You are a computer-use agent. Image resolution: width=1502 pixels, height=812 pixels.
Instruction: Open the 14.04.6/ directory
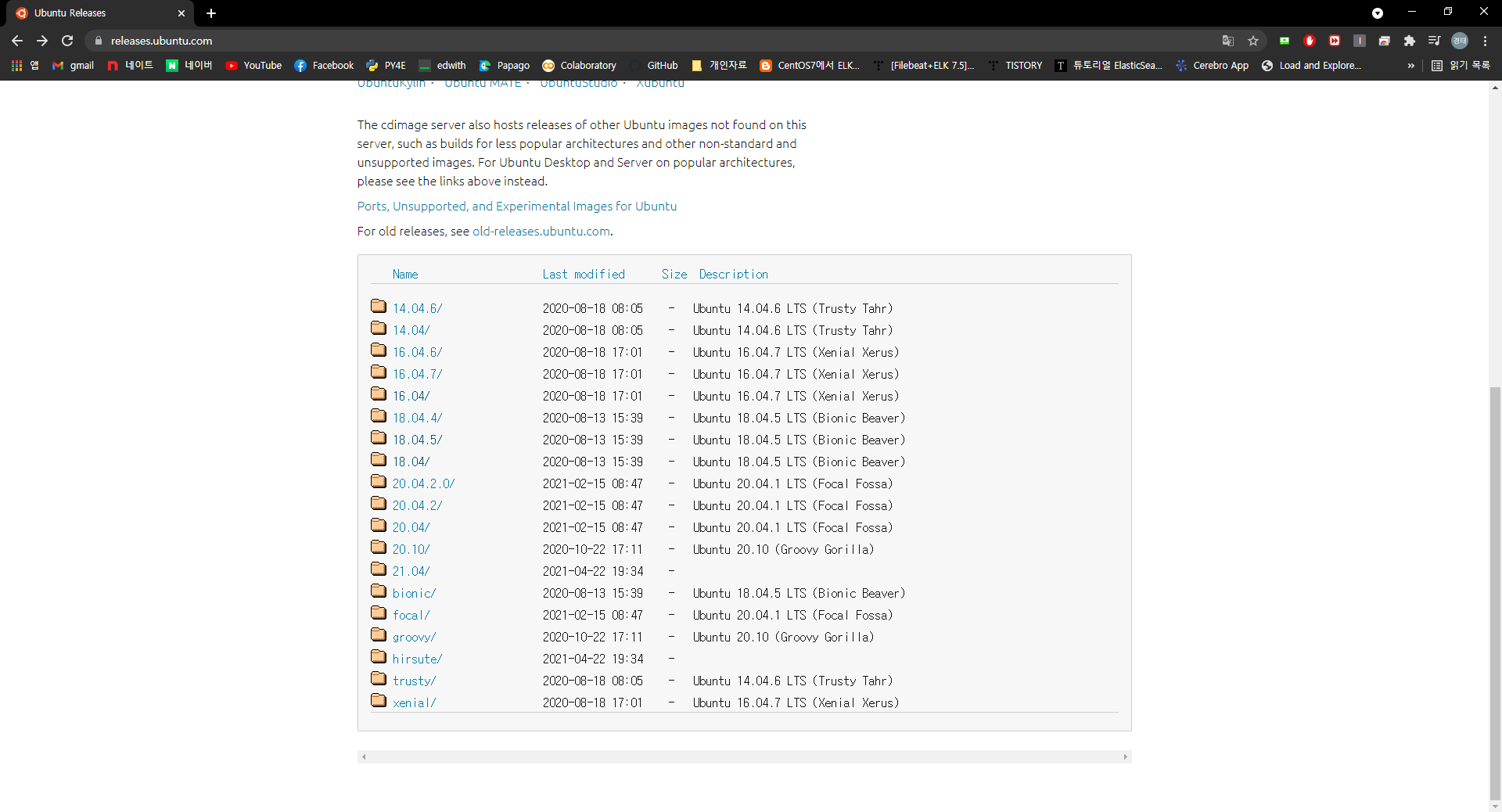(x=418, y=309)
